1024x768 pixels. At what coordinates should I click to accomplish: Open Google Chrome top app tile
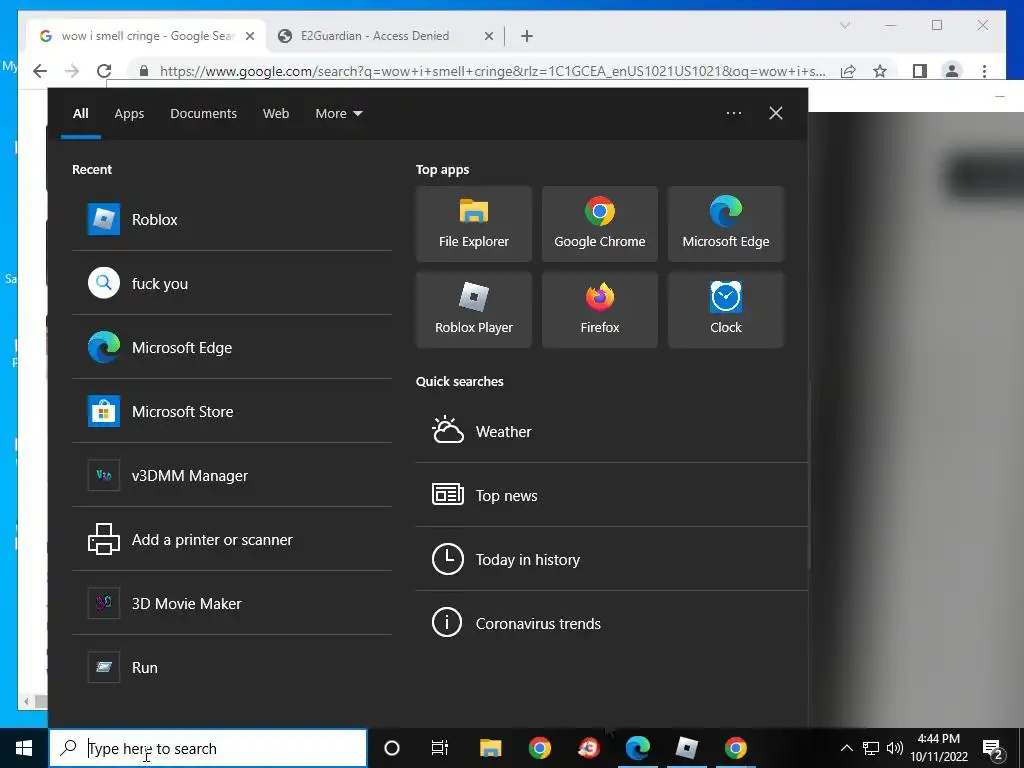pyautogui.click(x=600, y=224)
